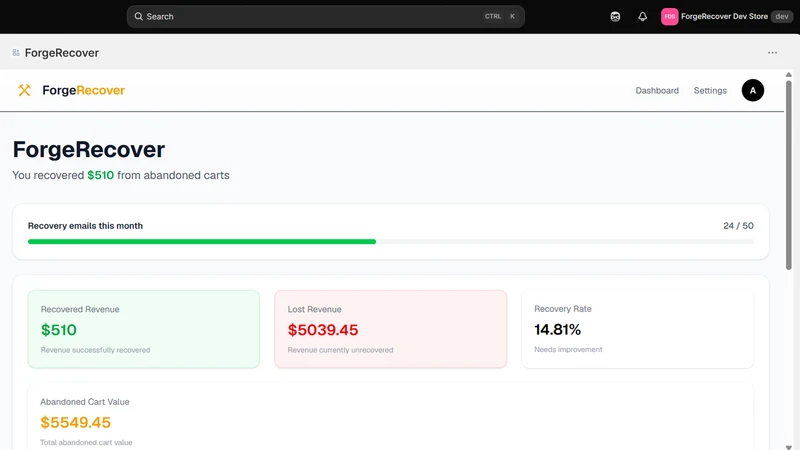Click the ForgeRecover brand name link
The width and height of the screenshot is (800, 450).
point(83,90)
